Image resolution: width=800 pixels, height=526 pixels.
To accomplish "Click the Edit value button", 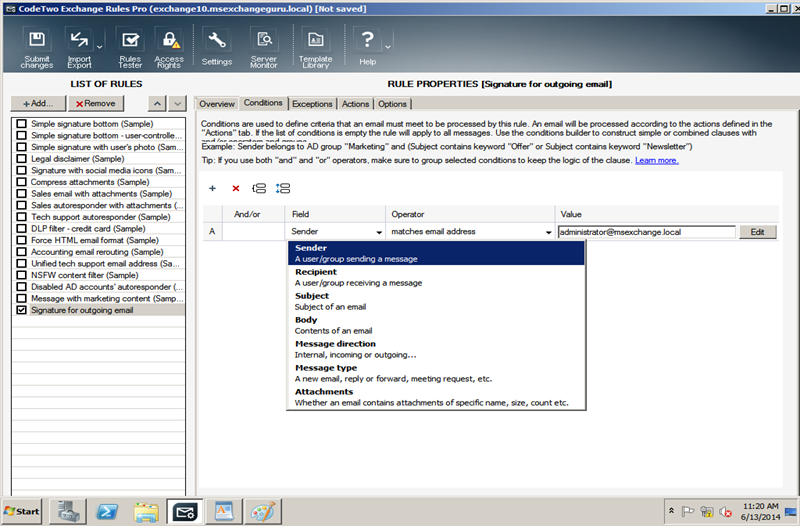I will [758, 232].
